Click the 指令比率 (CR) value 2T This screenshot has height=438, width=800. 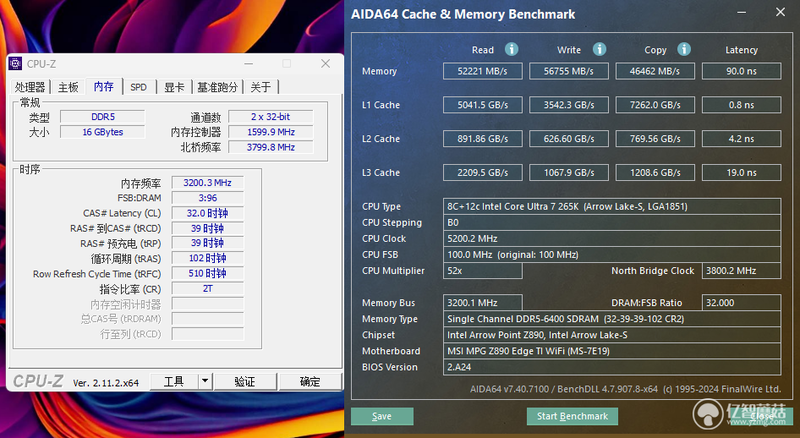207,288
